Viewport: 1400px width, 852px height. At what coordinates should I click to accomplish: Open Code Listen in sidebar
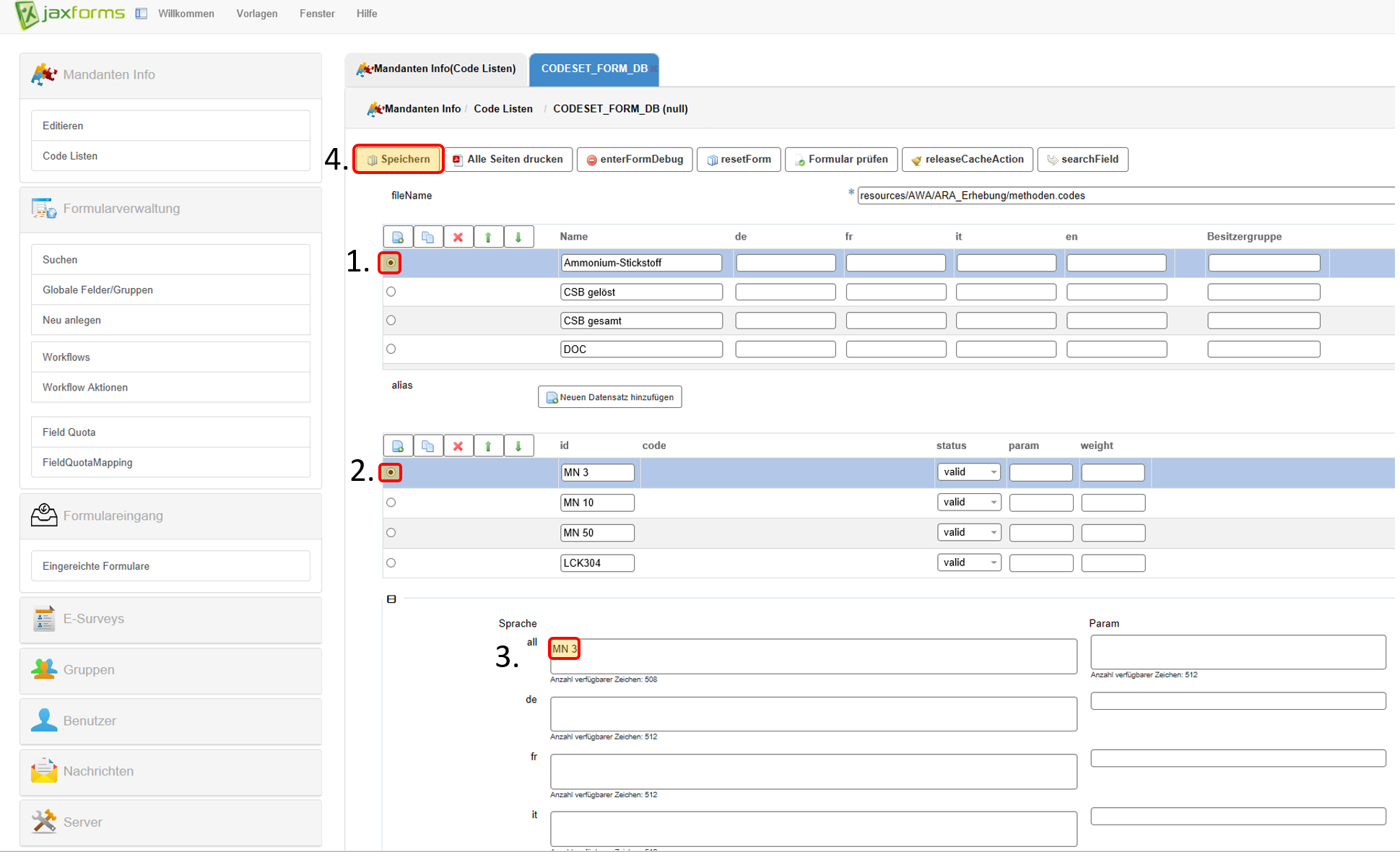[x=170, y=156]
